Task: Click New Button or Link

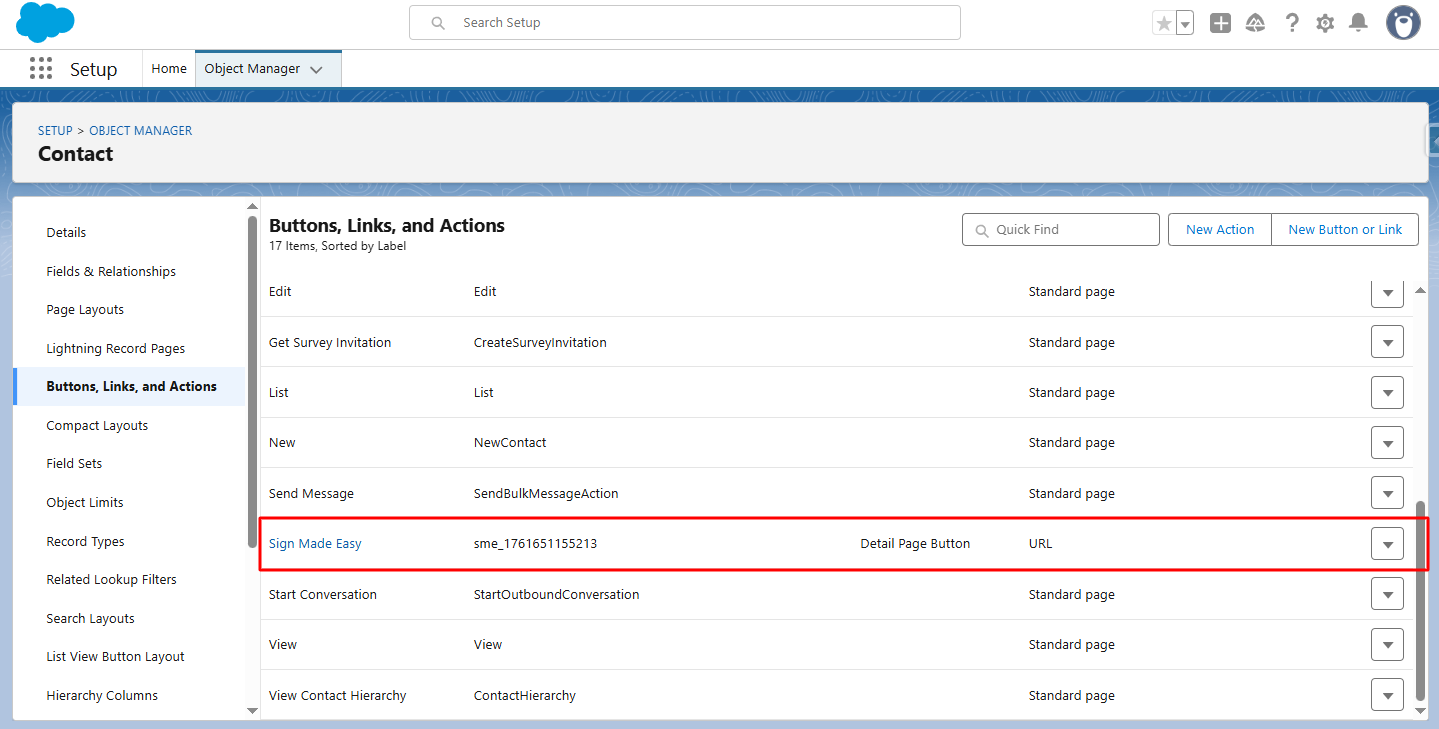Action: pos(1344,229)
